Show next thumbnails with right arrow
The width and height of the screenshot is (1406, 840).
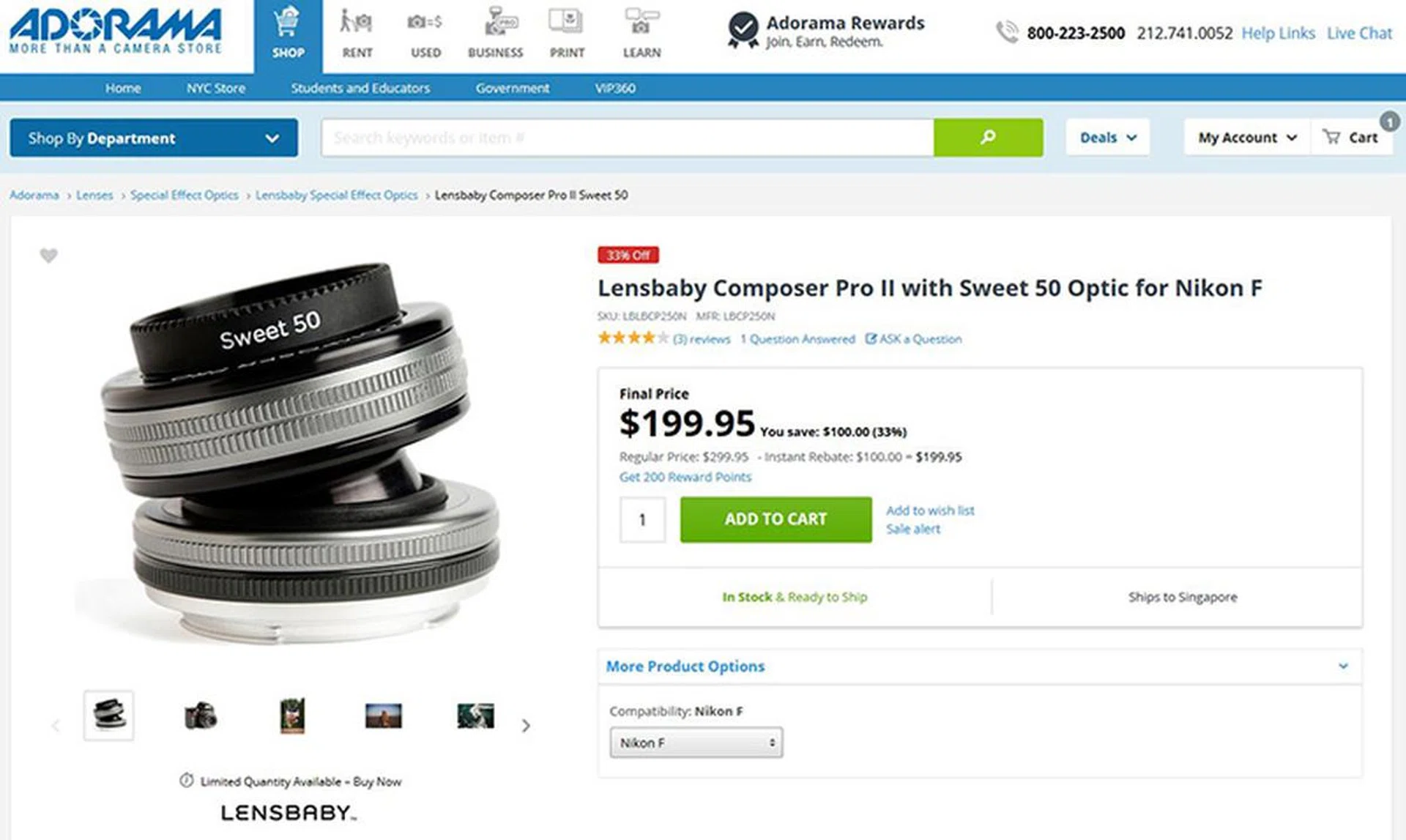click(526, 726)
